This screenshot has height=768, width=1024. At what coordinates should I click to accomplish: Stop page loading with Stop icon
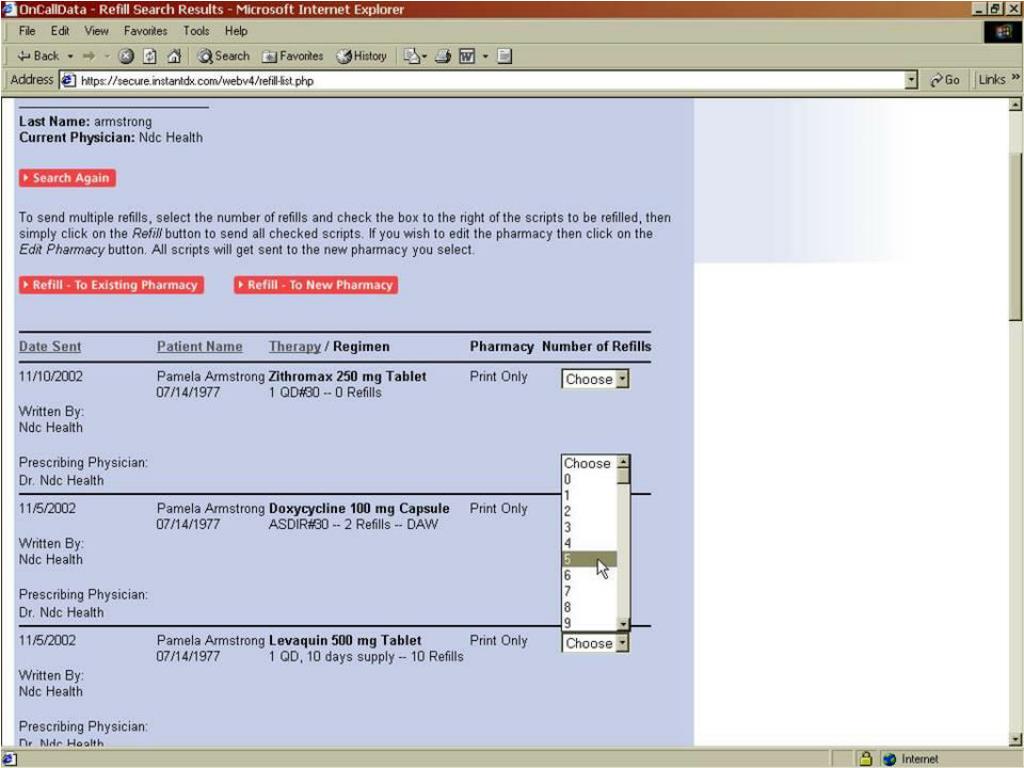[x=126, y=56]
